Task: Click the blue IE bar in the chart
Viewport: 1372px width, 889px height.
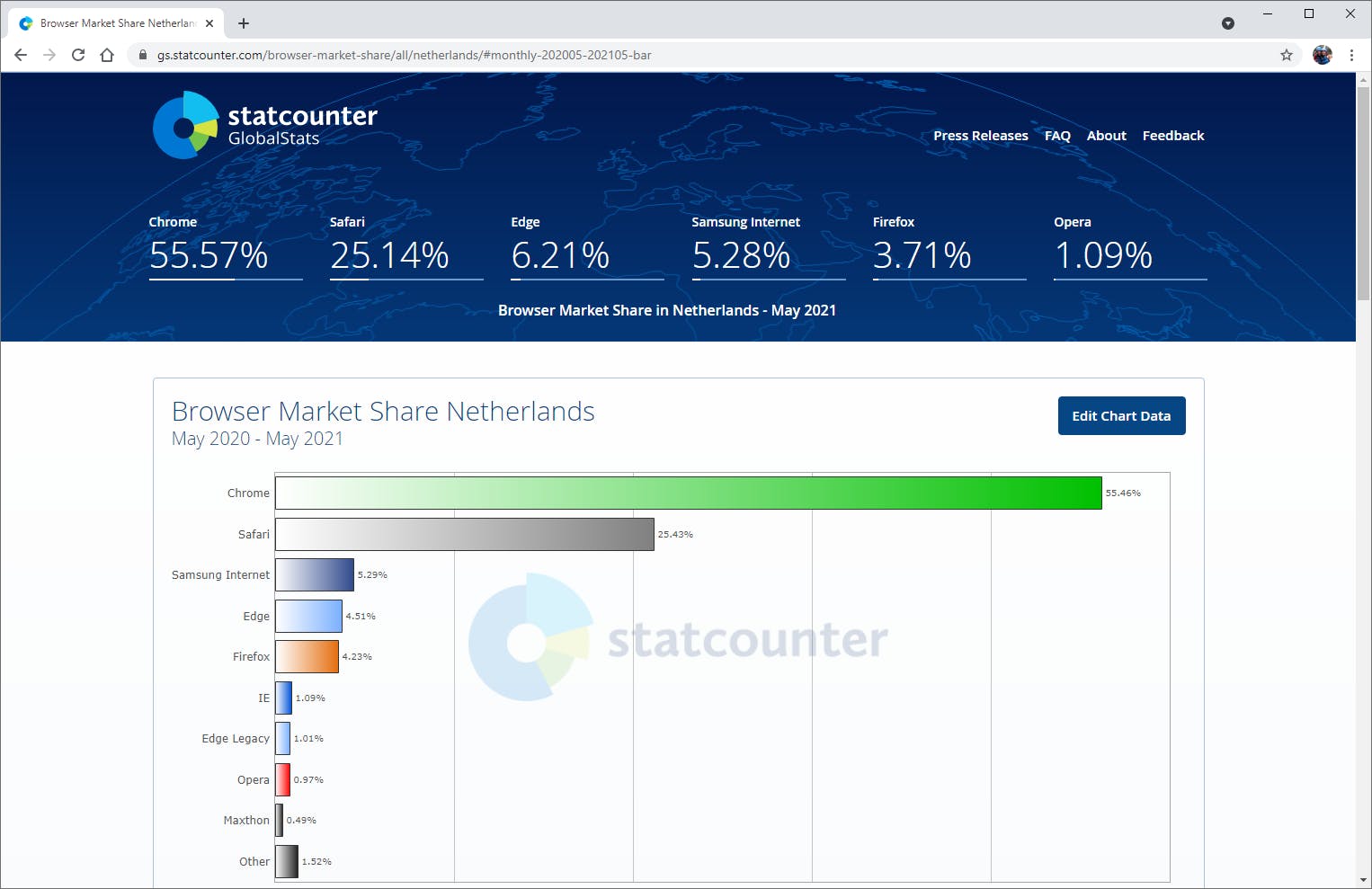Action: click(x=283, y=698)
